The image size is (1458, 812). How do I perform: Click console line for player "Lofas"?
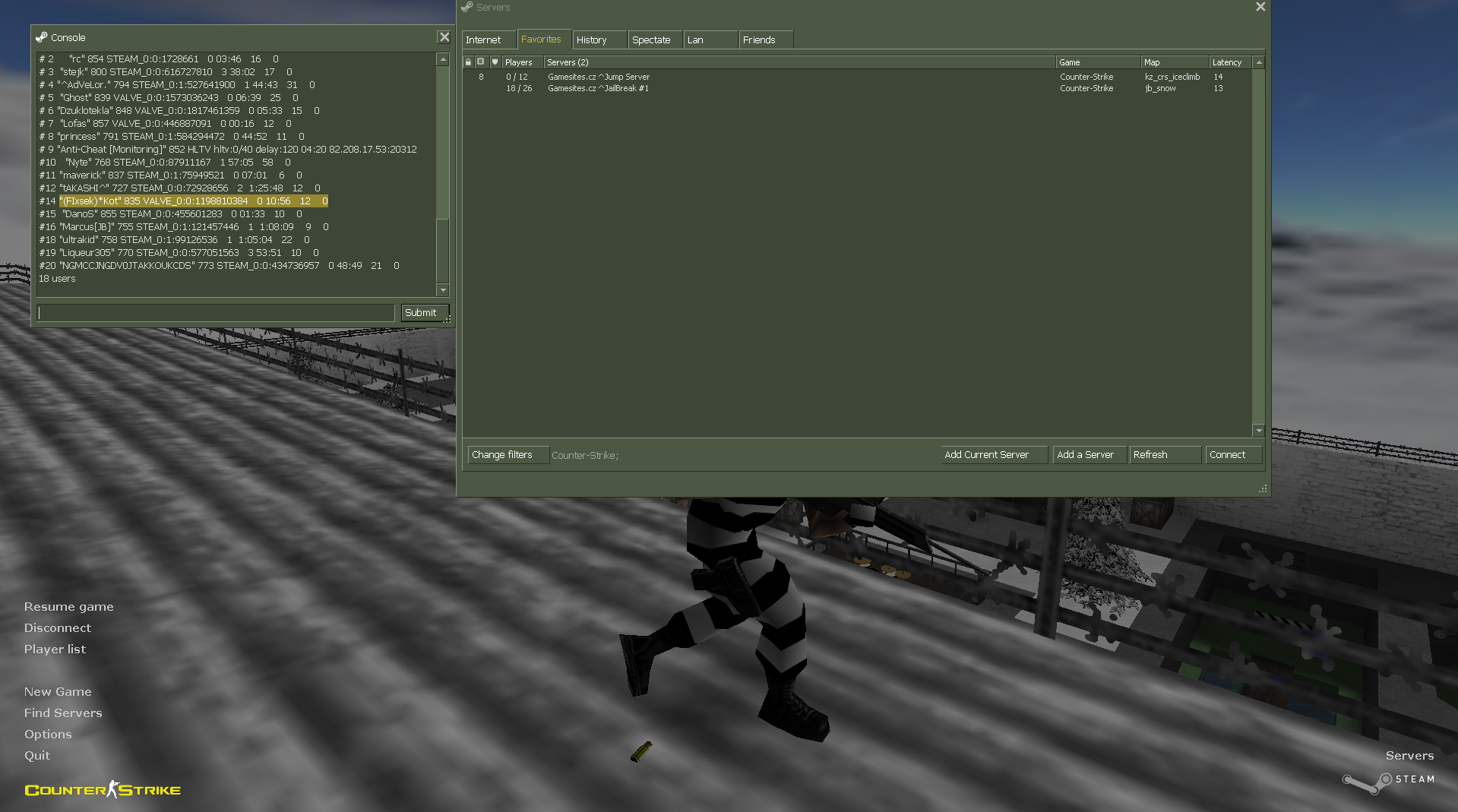tap(166, 124)
